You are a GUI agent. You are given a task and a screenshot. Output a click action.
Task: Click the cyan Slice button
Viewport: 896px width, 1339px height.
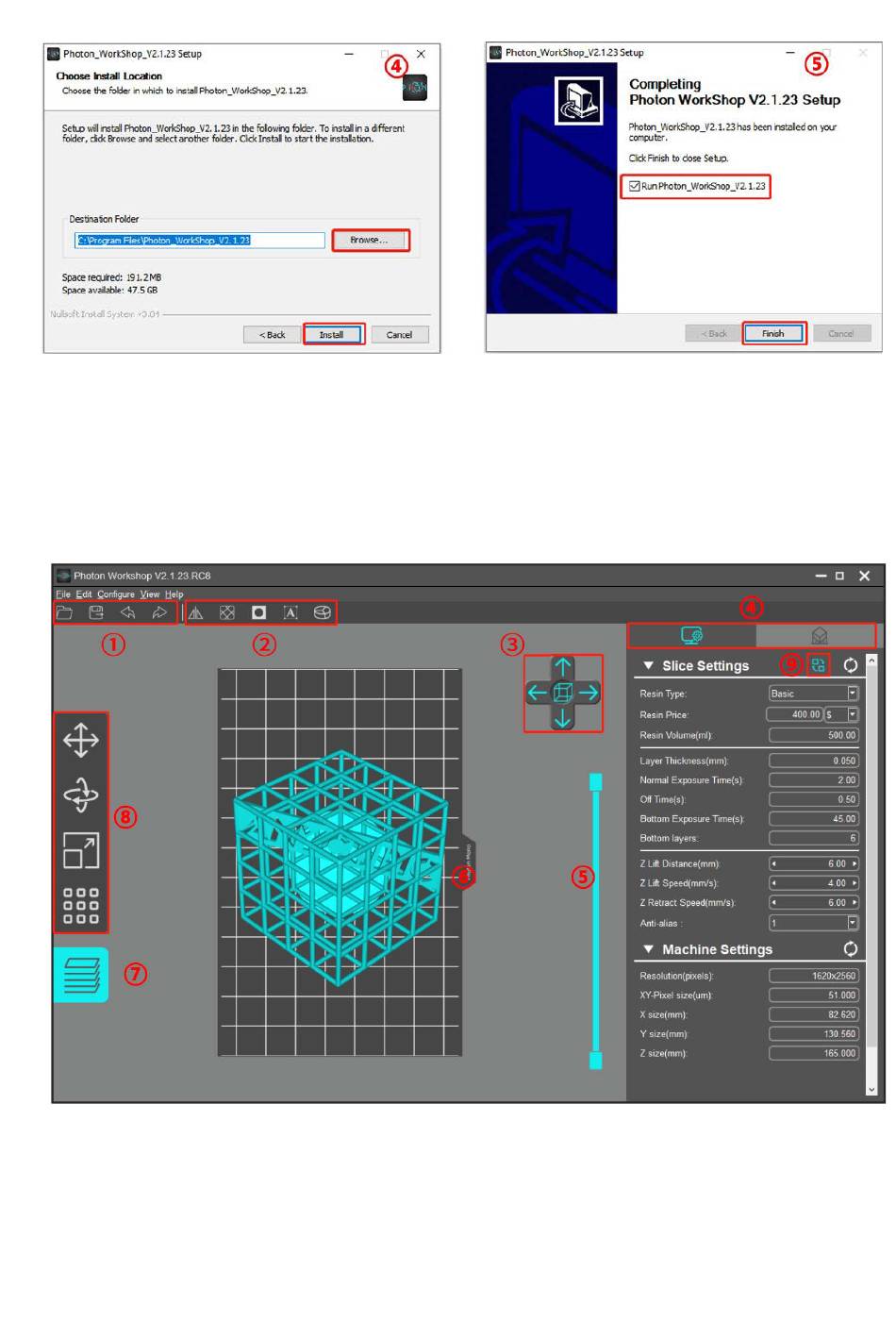pyautogui.click(x=81, y=975)
